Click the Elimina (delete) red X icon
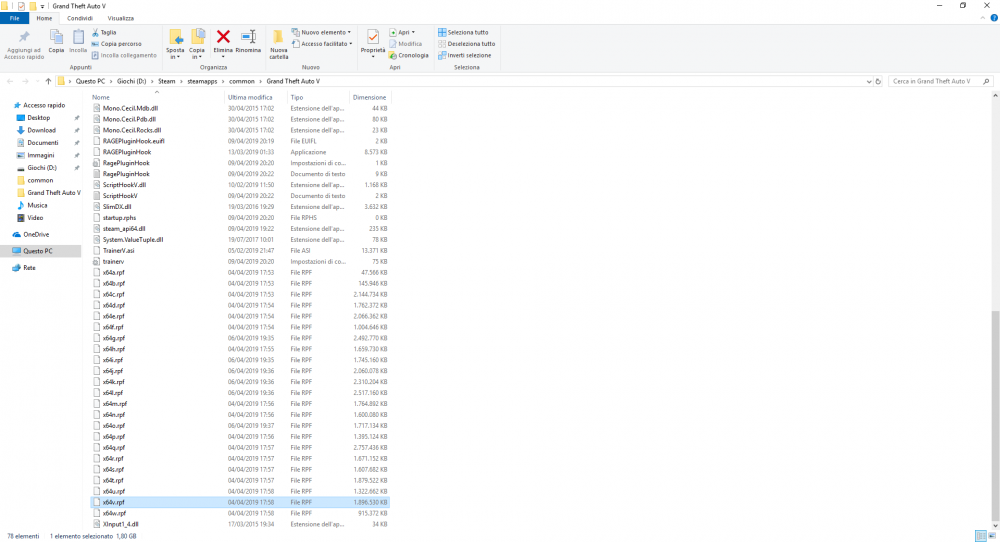 tap(223, 38)
